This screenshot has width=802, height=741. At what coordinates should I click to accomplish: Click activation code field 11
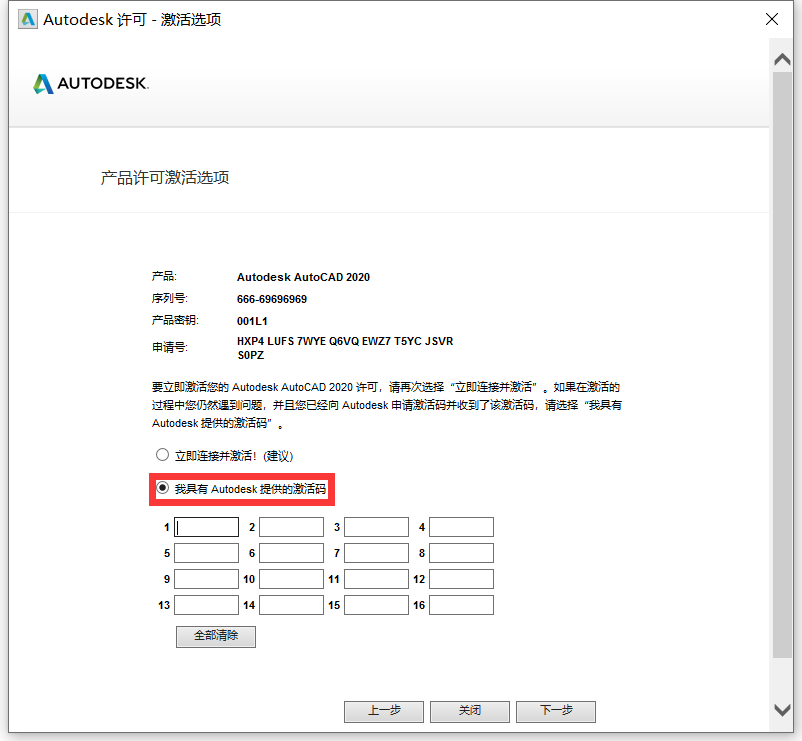coord(376,579)
